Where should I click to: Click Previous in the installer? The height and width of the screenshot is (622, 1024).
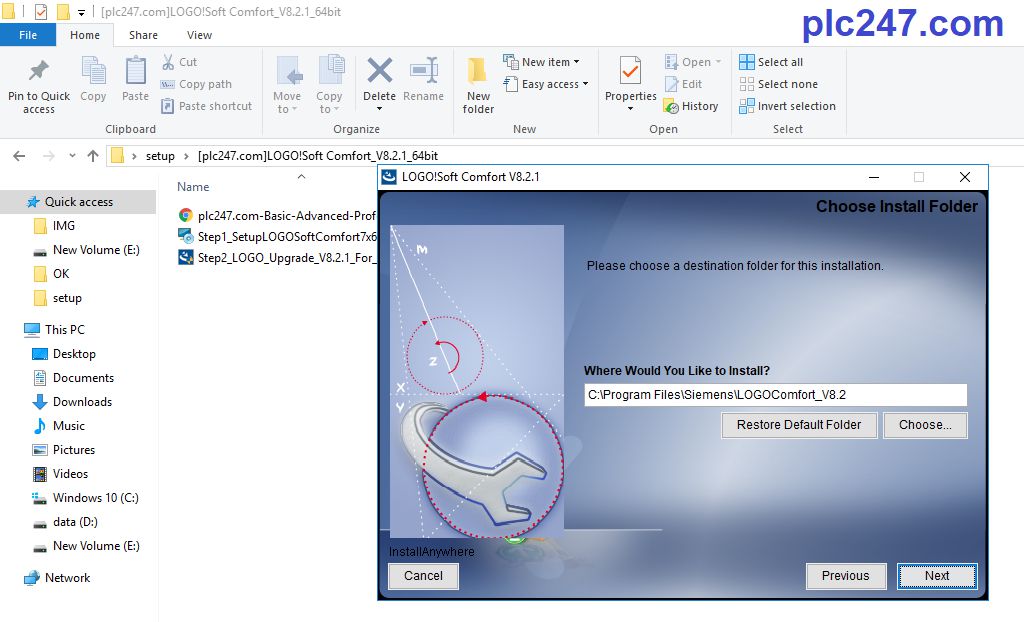[846, 576]
